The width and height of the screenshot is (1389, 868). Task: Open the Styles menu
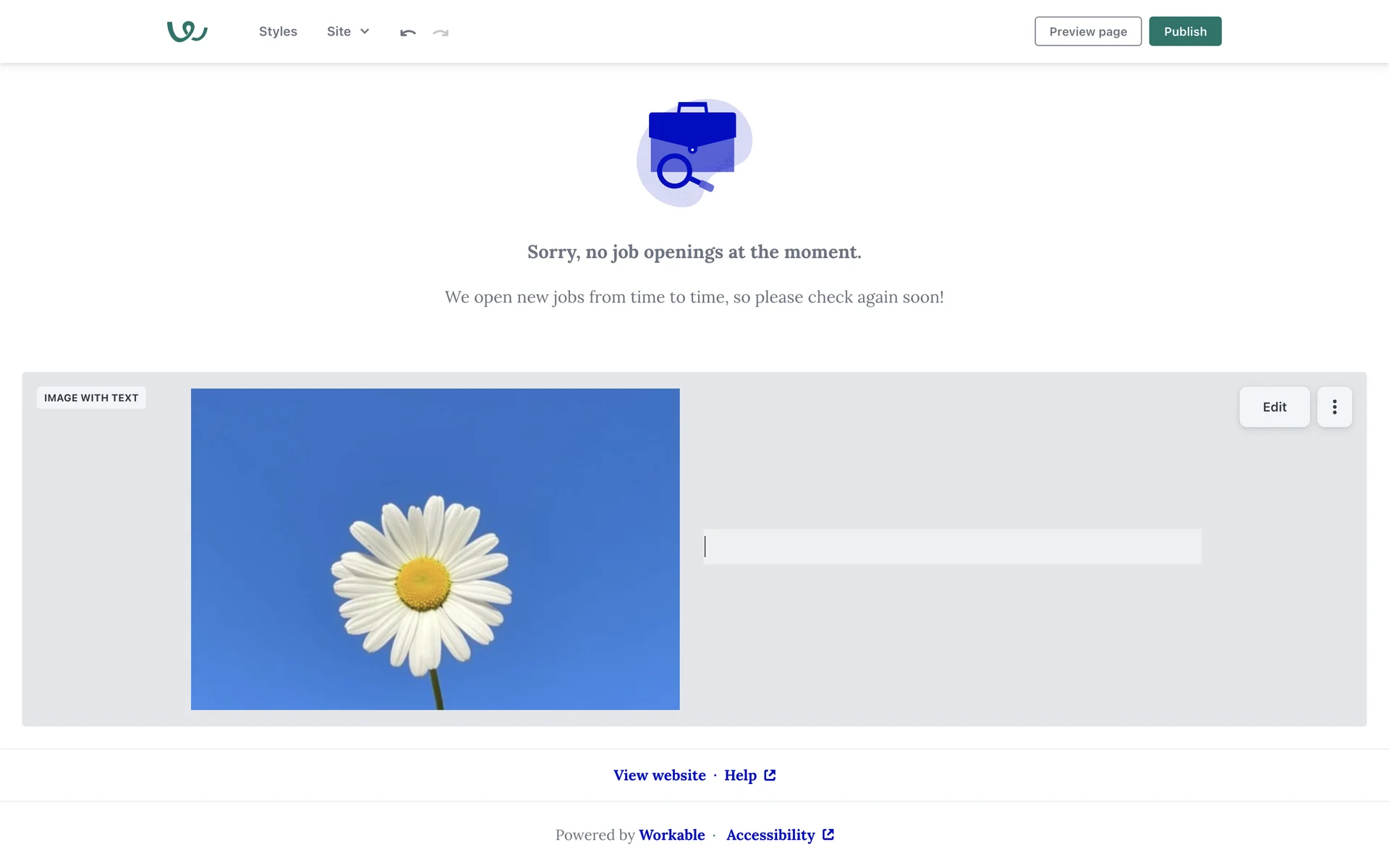click(278, 31)
